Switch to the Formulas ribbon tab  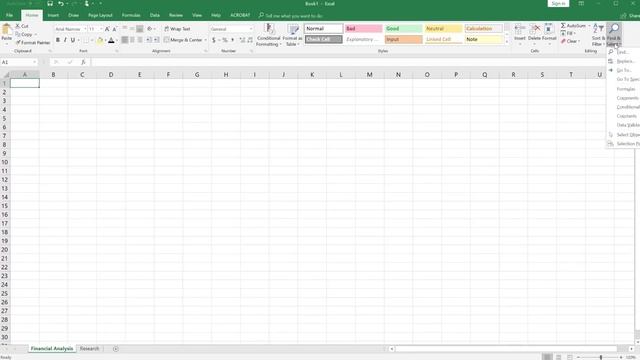(131, 15)
